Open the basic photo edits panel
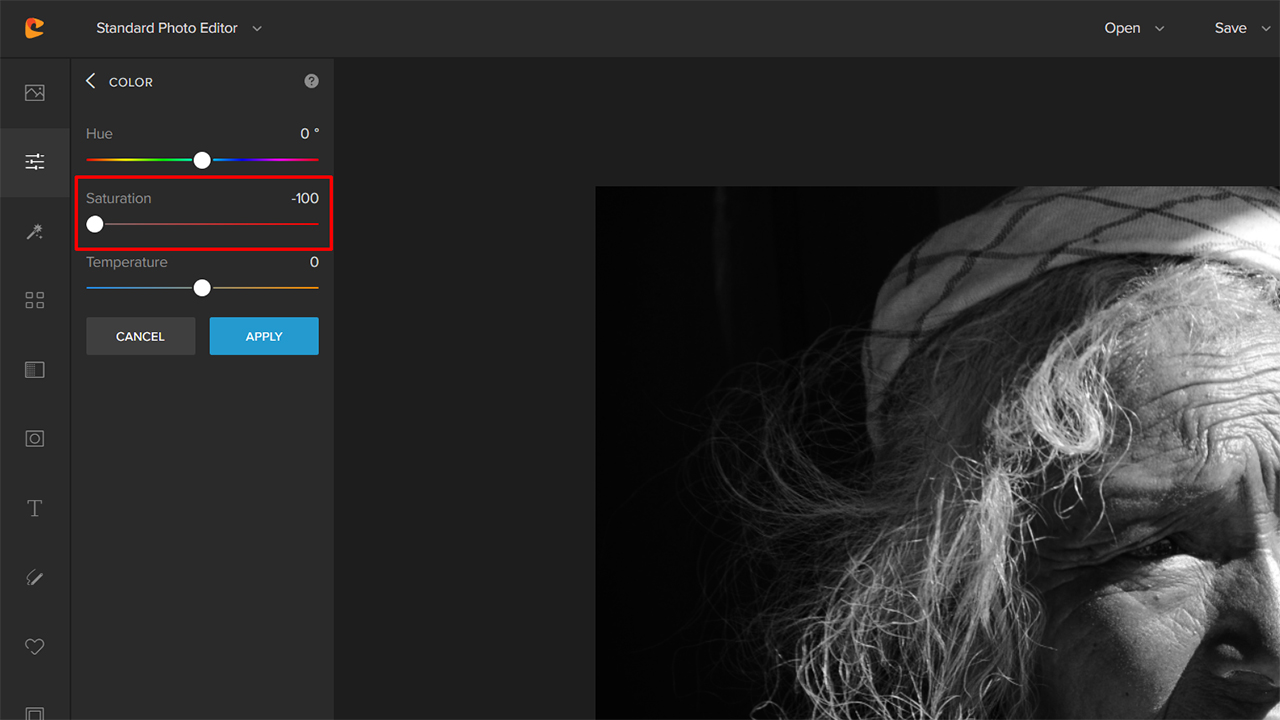This screenshot has width=1280, height=720. click(34, 91)
